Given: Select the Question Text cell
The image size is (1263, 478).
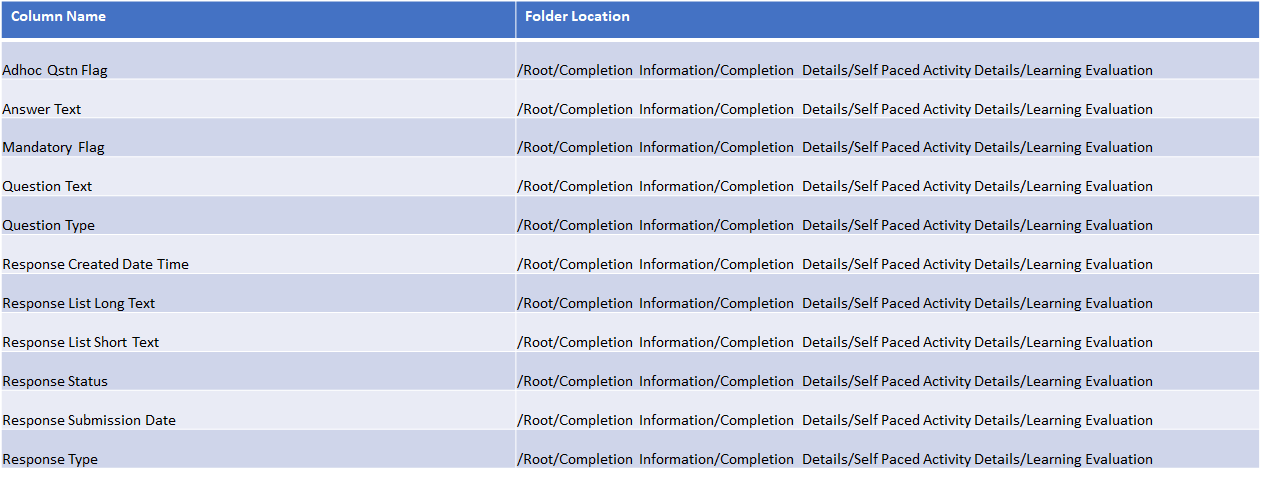Looking at the screenshot, I should click(x=47, y=187).
